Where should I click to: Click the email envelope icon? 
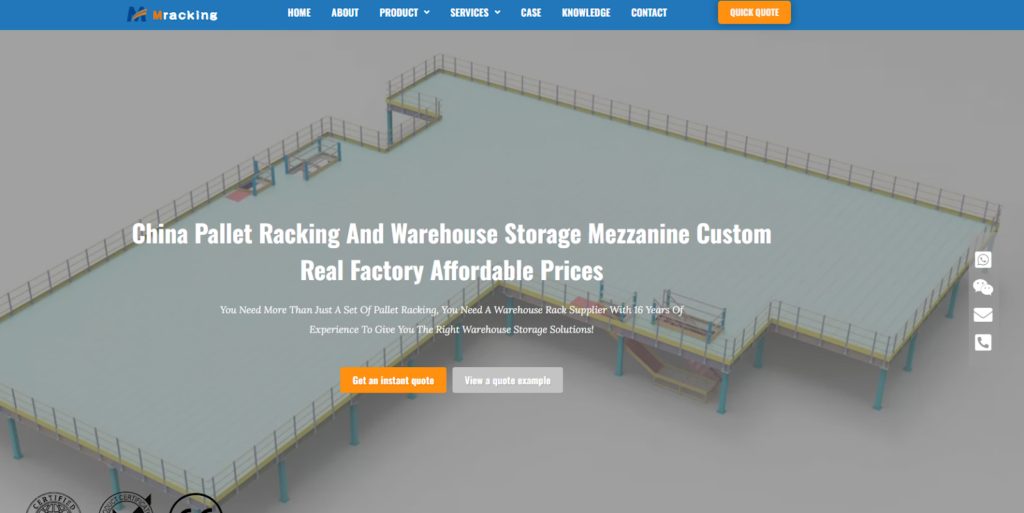pos(983,315)
